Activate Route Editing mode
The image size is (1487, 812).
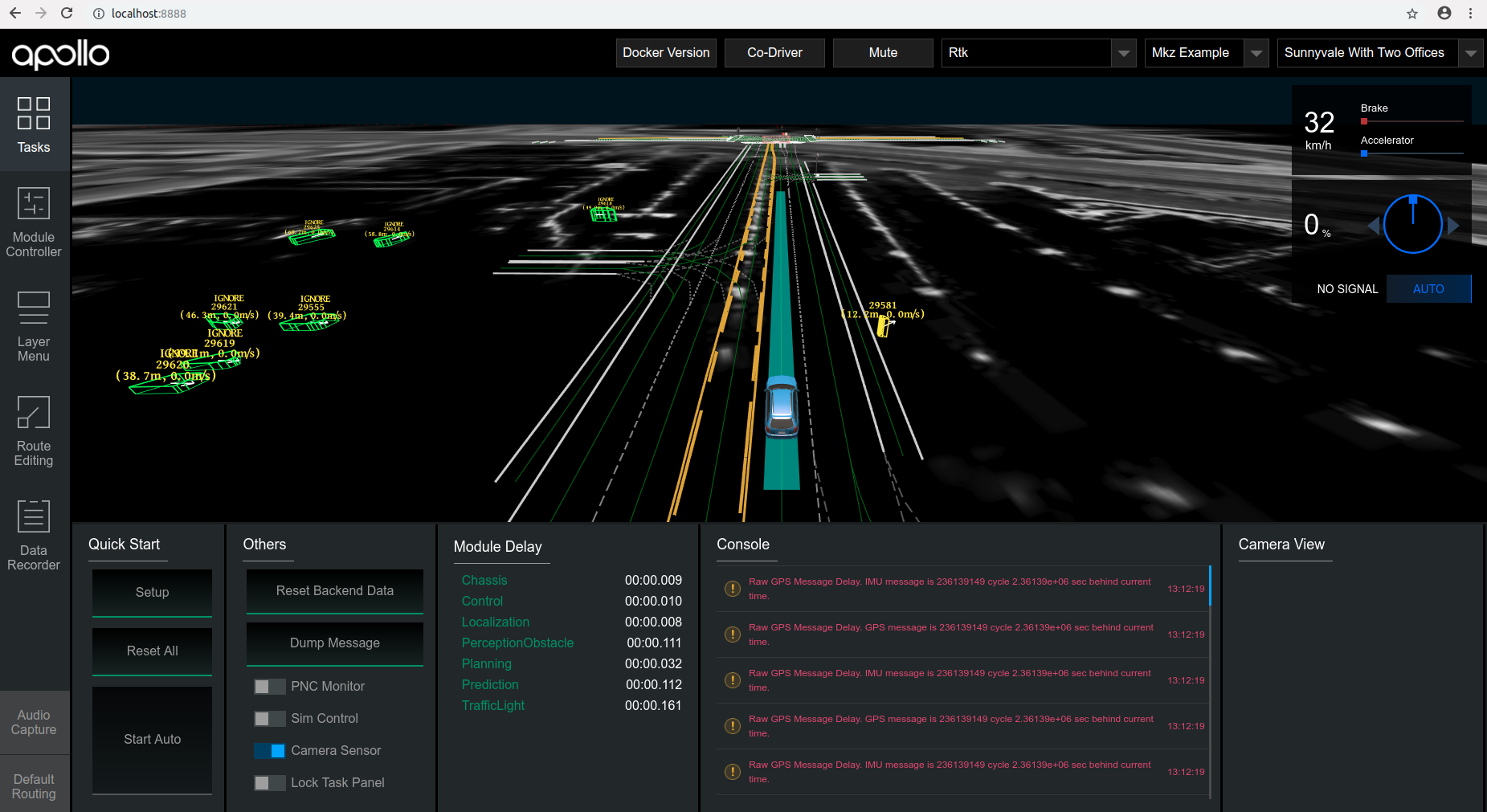coord(34,431)
